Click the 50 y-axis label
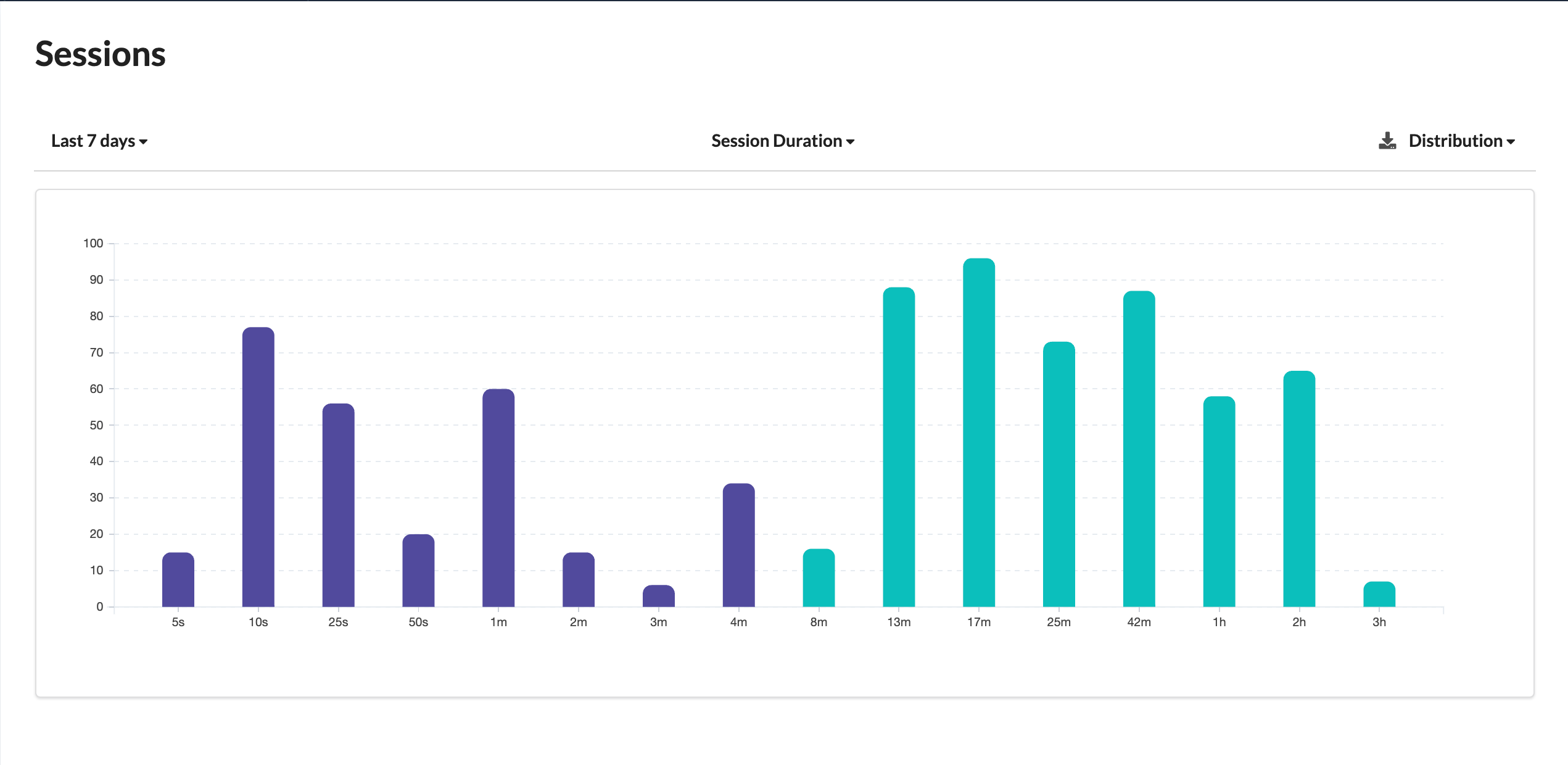 coord(96,425)
